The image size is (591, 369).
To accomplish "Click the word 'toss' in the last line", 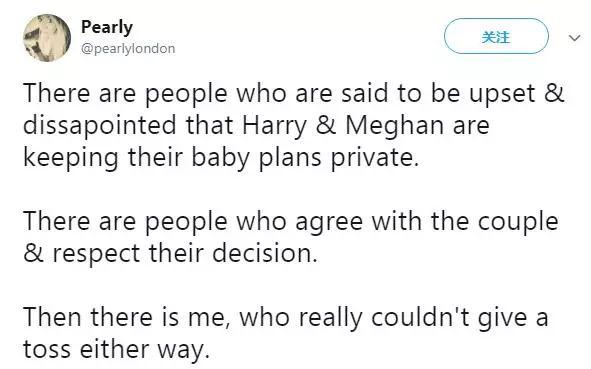I will 47,350.
